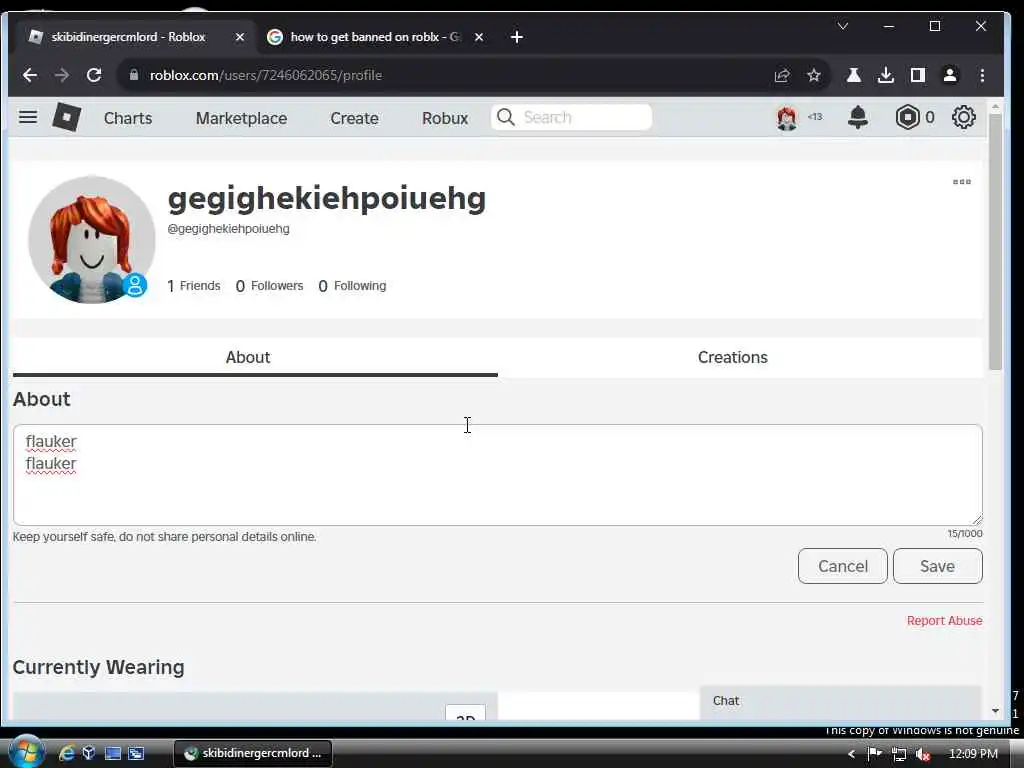Open account avatar in the navbar
Image resolution: width=1024 pixels, height=768 pixels.
coord(787,118)
